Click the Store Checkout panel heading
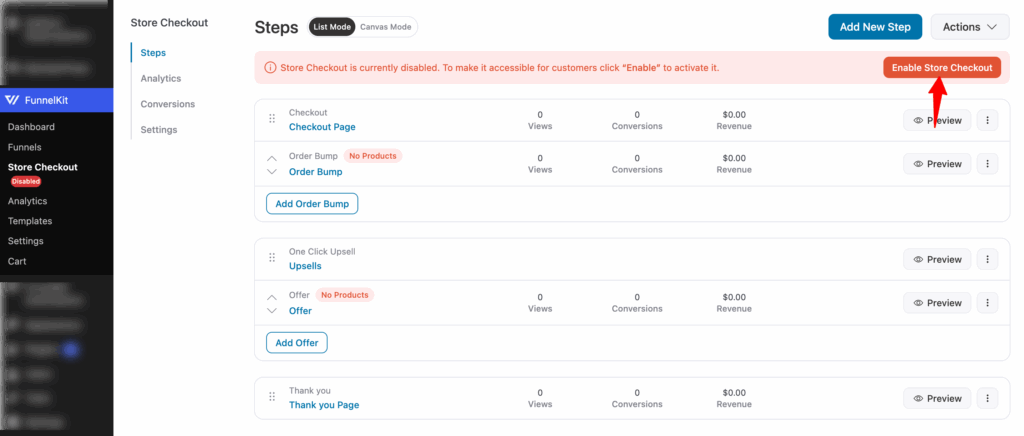1024x436 pixels. [x=169, y=22]
